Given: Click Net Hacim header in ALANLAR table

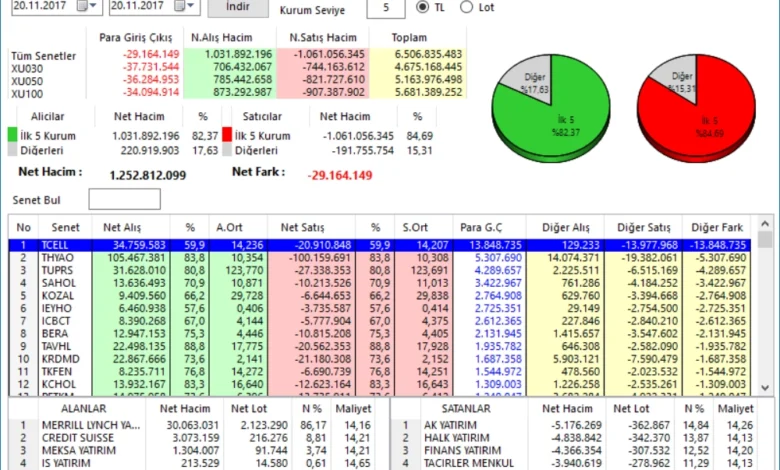Looking at the screenshot, I should [x=185, y=409].
